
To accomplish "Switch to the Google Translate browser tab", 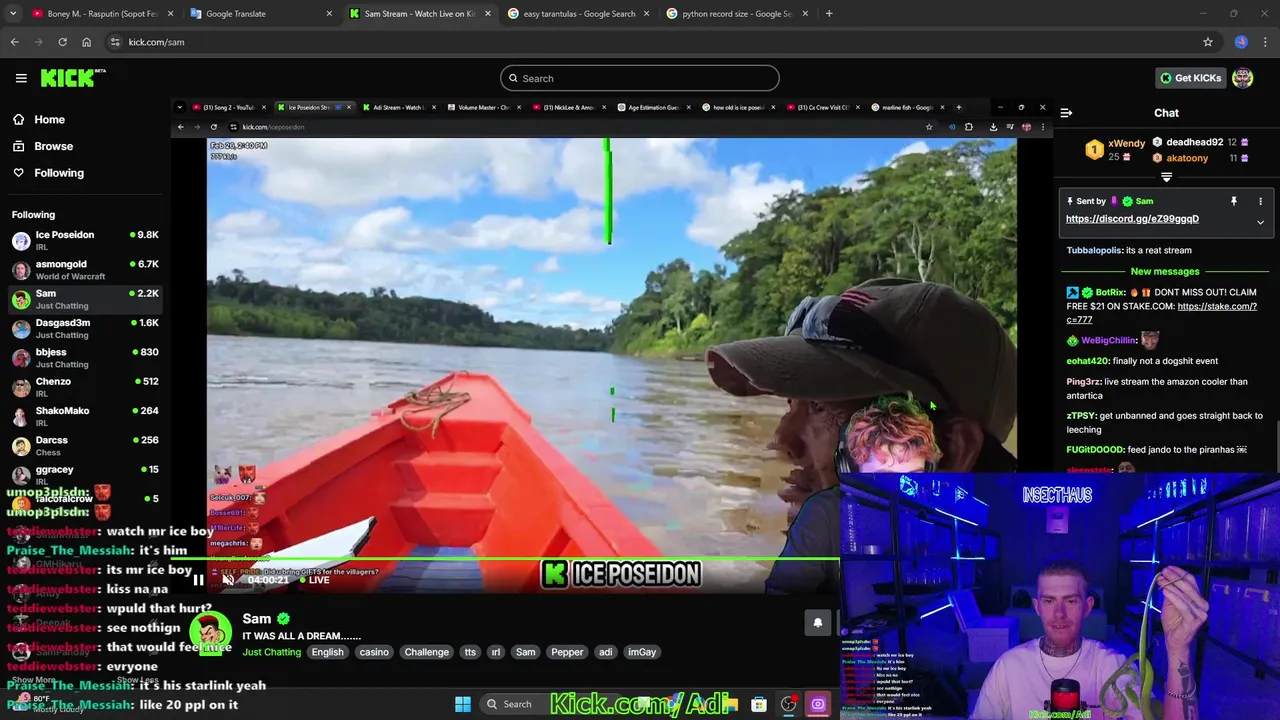I will pos(261,14).
